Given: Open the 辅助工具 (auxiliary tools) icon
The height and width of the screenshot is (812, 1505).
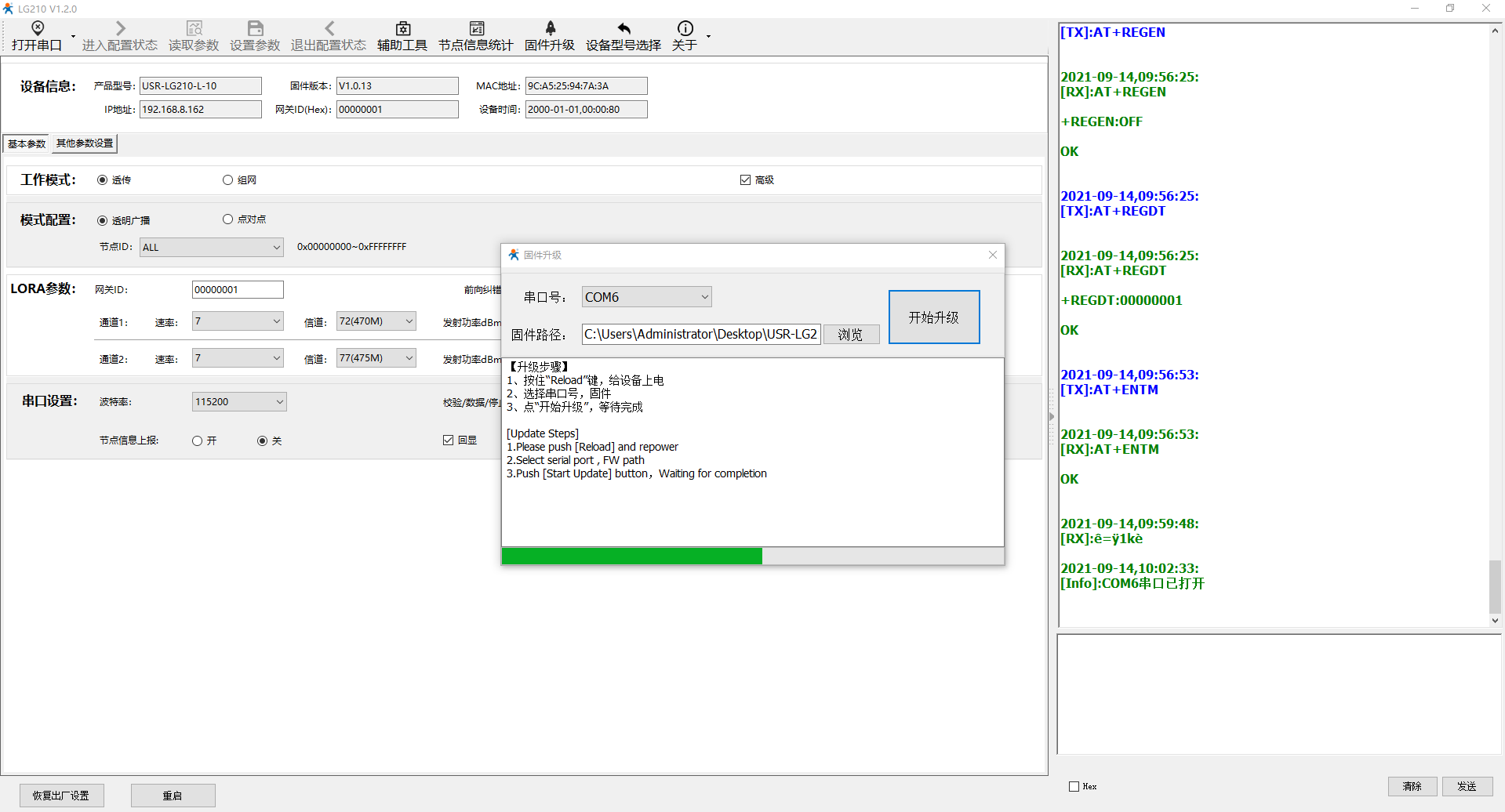Looking at the screenshot, I should coord(402,29).
